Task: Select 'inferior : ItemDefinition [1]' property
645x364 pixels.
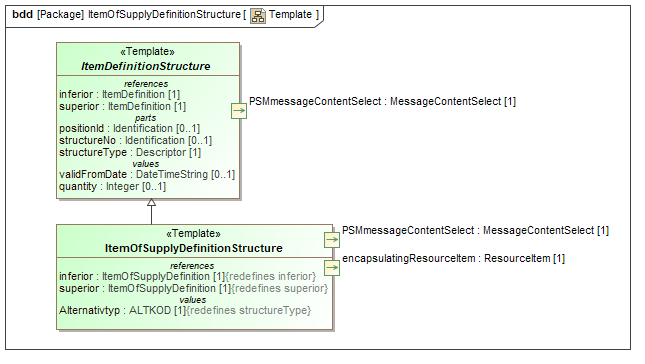Action: [120, 95]
